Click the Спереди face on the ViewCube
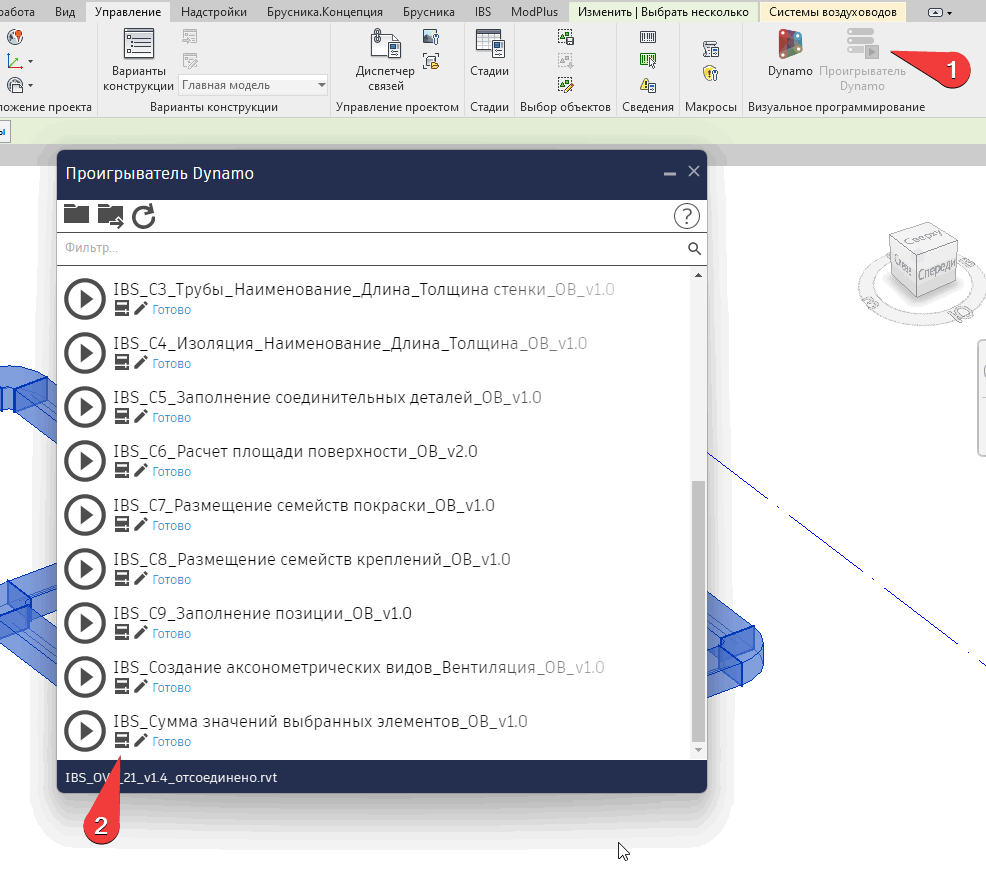This screenshot has width=986, height=870. point(936,271)
